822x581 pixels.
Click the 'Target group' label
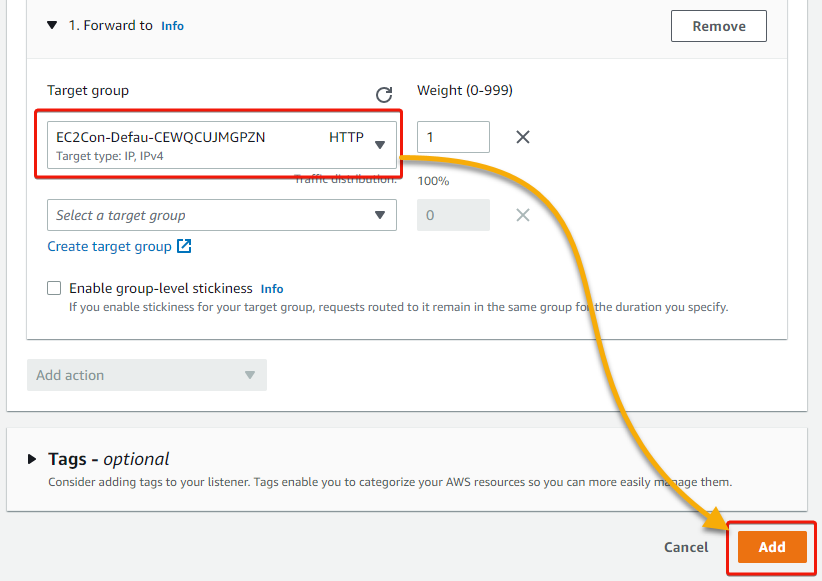coord(88,90)
